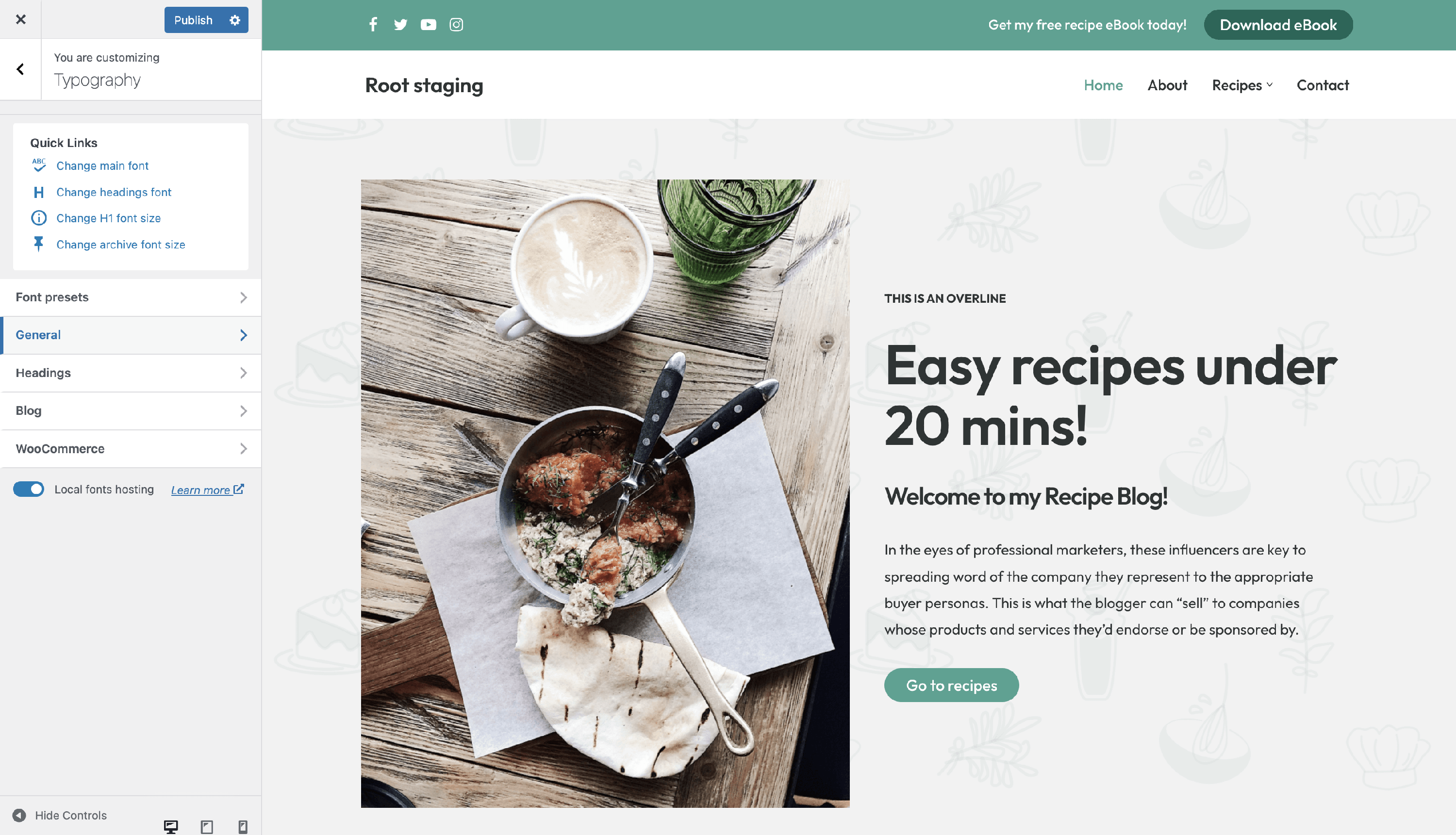
Task: Open publish settings gear icon
Action: (234, 20)
